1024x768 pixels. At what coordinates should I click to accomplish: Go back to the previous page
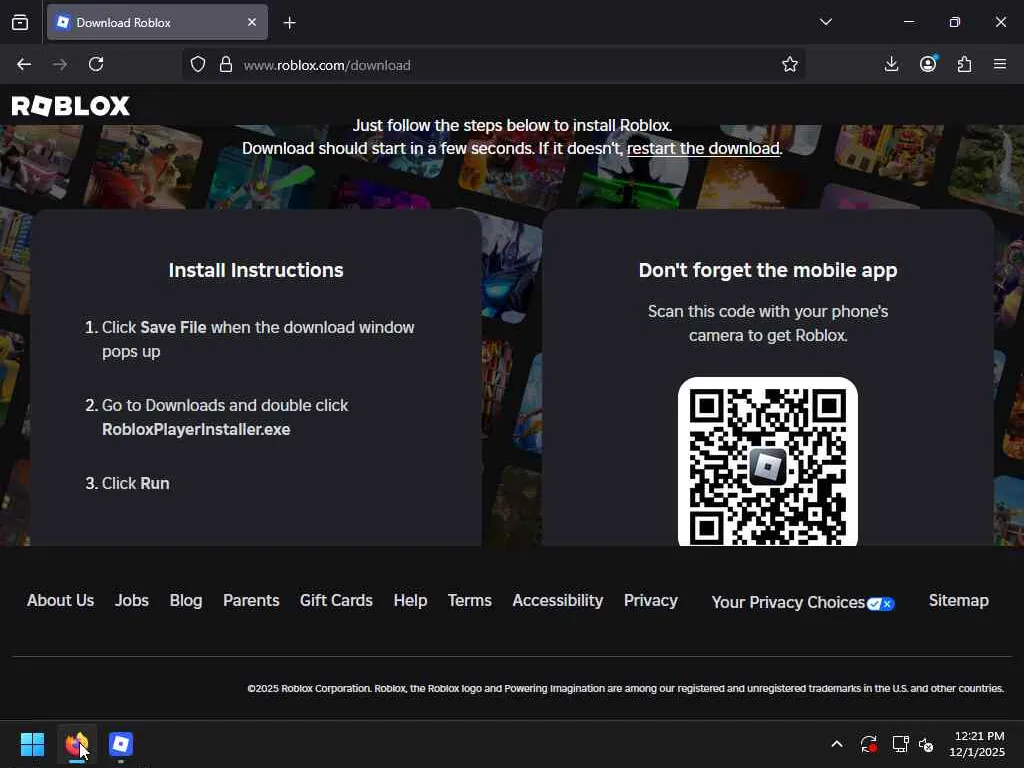click(x=24, y=64)
